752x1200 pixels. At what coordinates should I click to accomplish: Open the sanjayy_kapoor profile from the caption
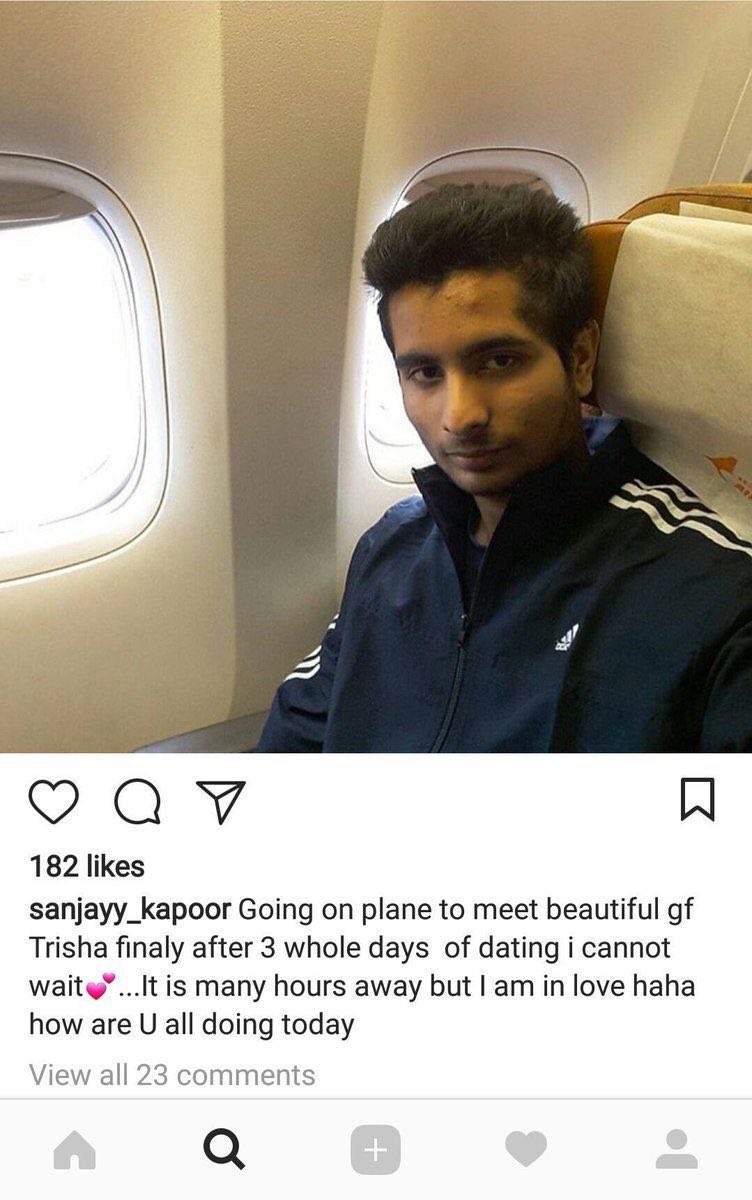point(130,911)
